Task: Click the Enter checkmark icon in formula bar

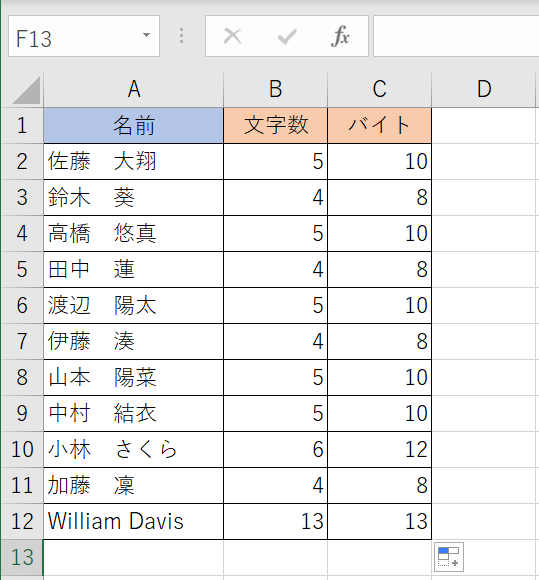Action: pyautogui.click(x=287, y=36)
